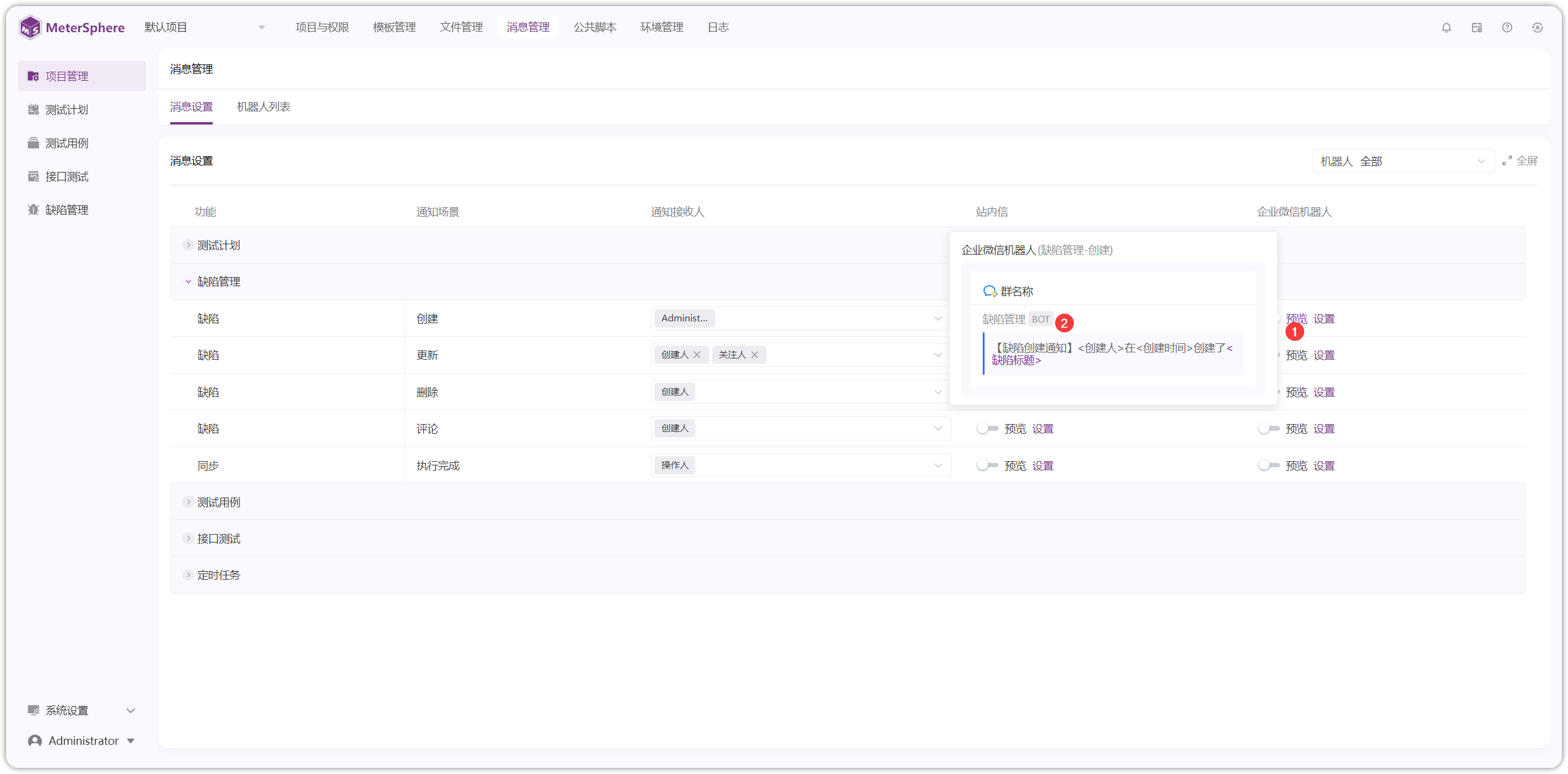The image size is (1568, 774).
Task: Select the 测试用例 sidebar icon
Action: tap(33, 143)
